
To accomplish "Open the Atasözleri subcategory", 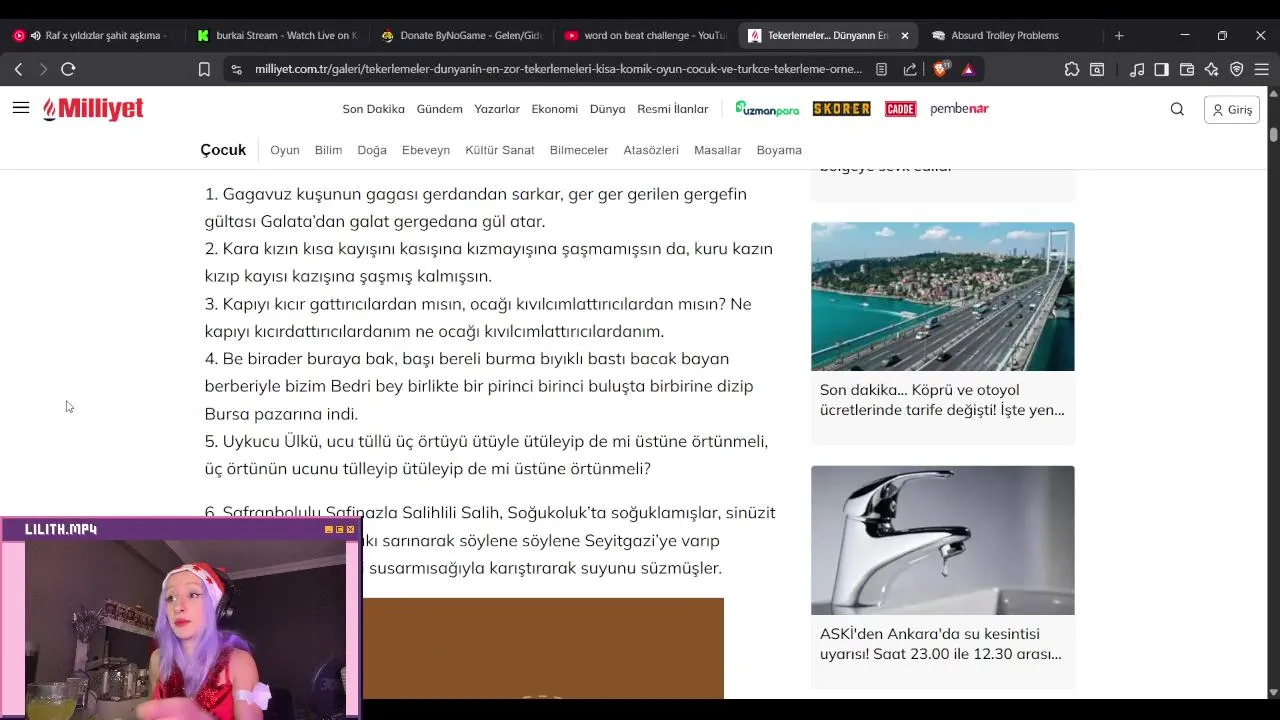I will (651, 150).
